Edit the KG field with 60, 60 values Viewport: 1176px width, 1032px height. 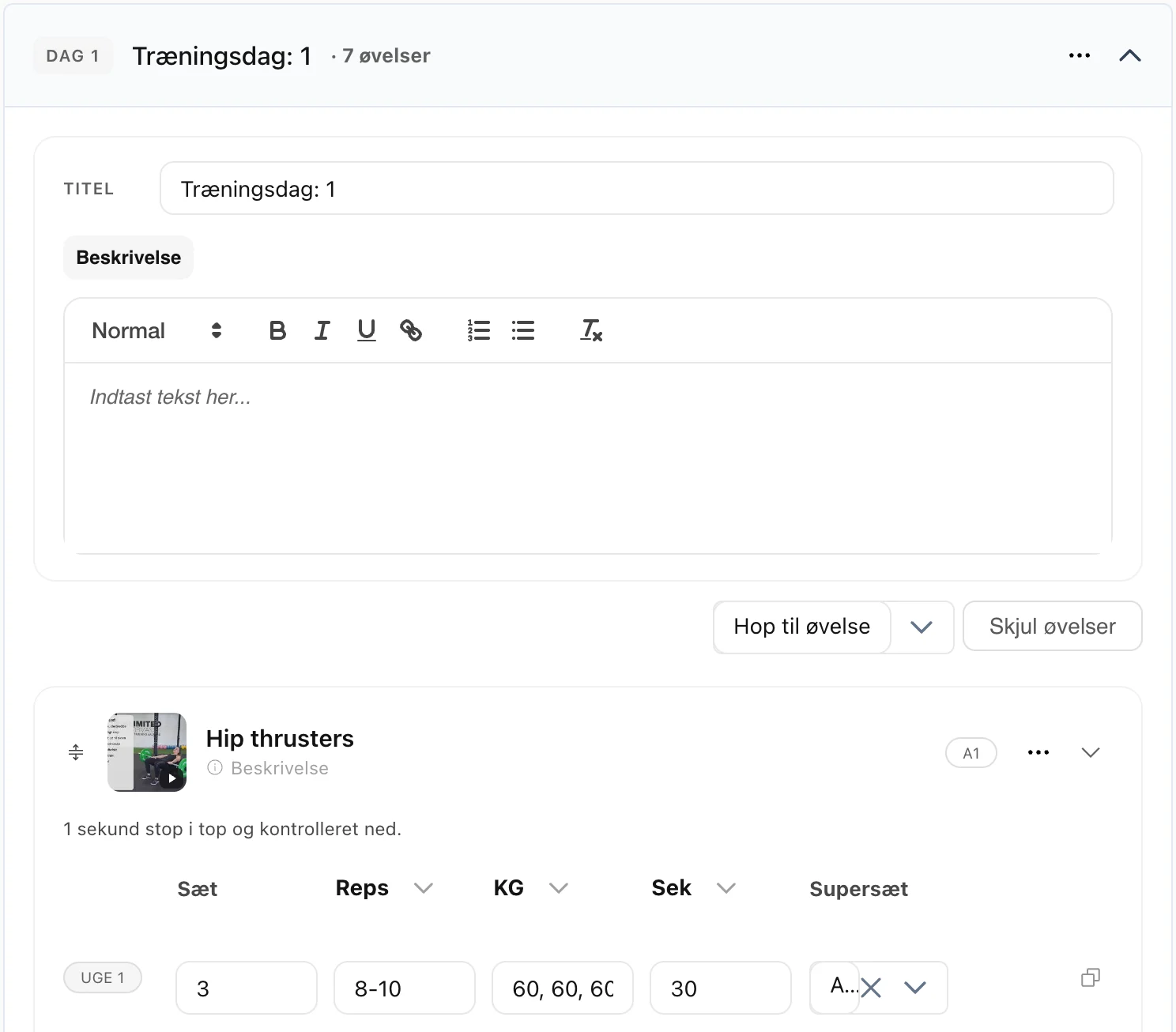pyautogui.click(x=563, y=988)
